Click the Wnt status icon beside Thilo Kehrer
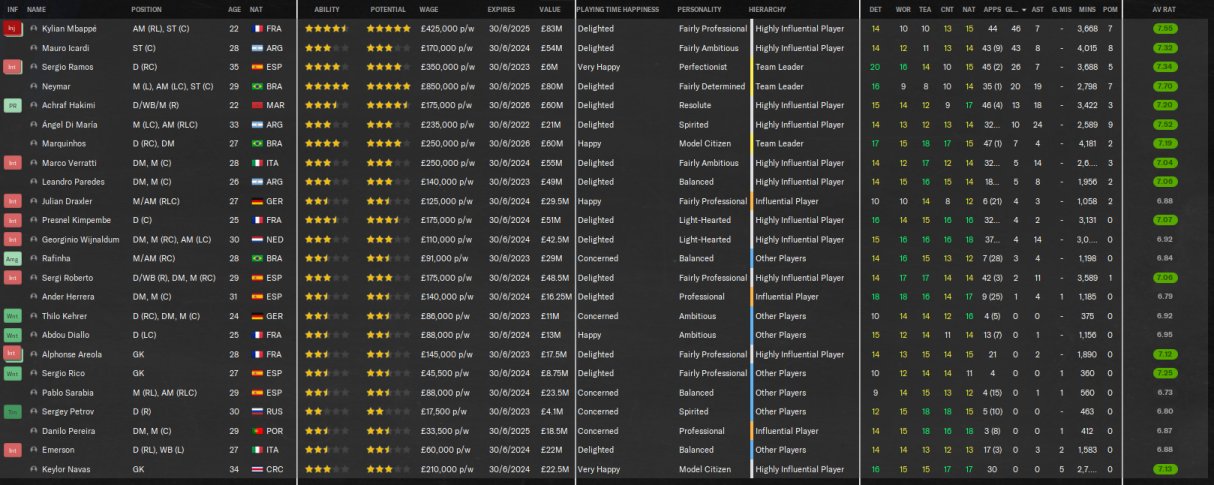 12,316
